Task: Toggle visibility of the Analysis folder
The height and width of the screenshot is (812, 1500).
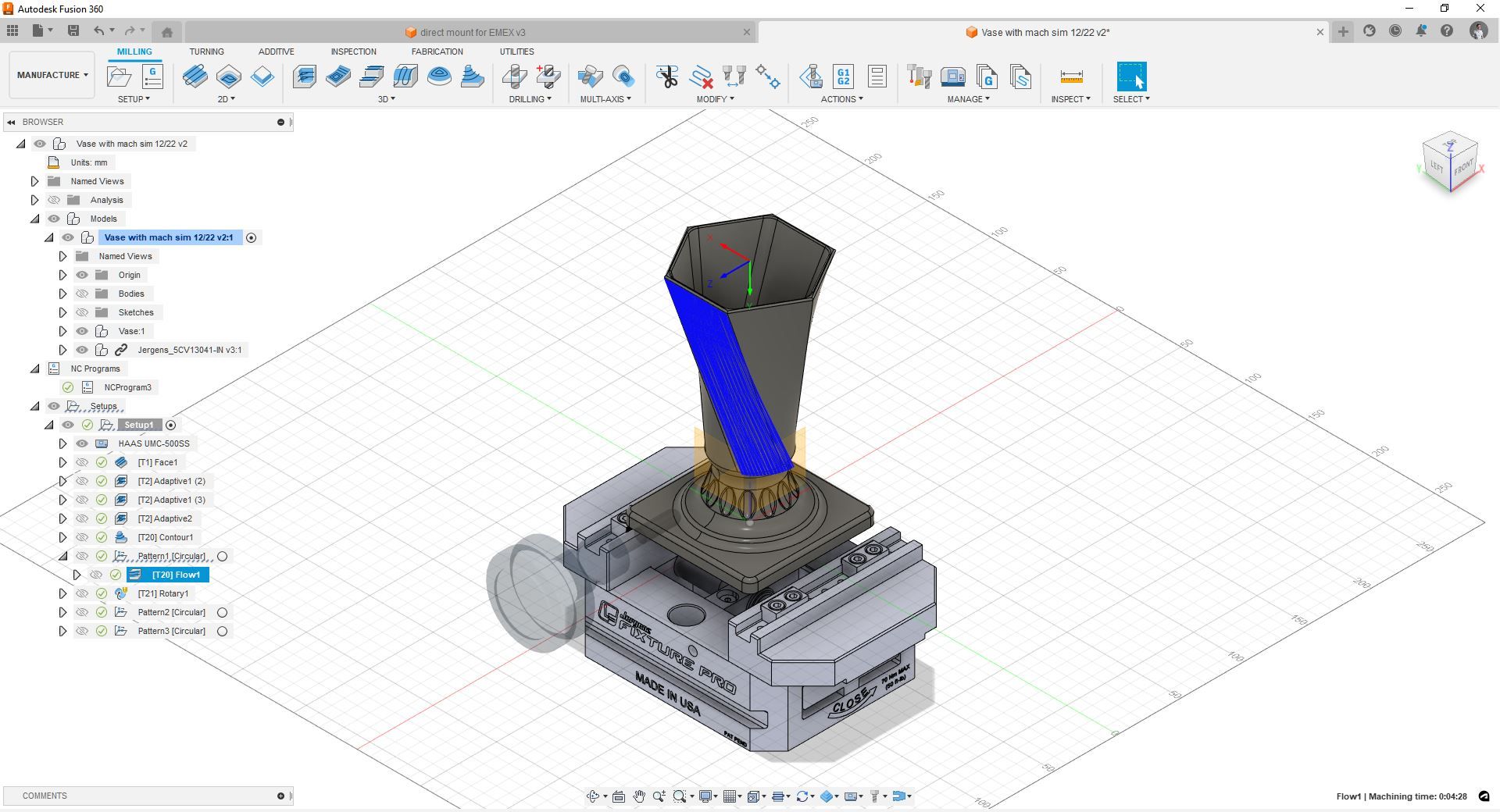Action: 54,200
